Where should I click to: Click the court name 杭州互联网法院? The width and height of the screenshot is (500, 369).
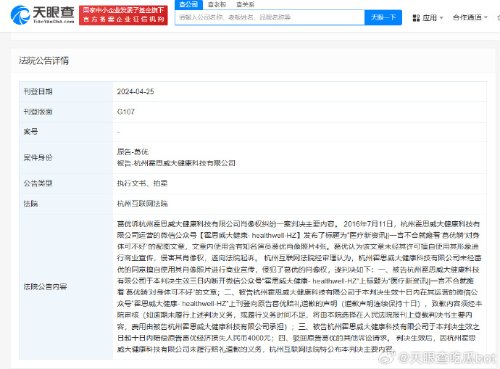[x=142, y=203]
